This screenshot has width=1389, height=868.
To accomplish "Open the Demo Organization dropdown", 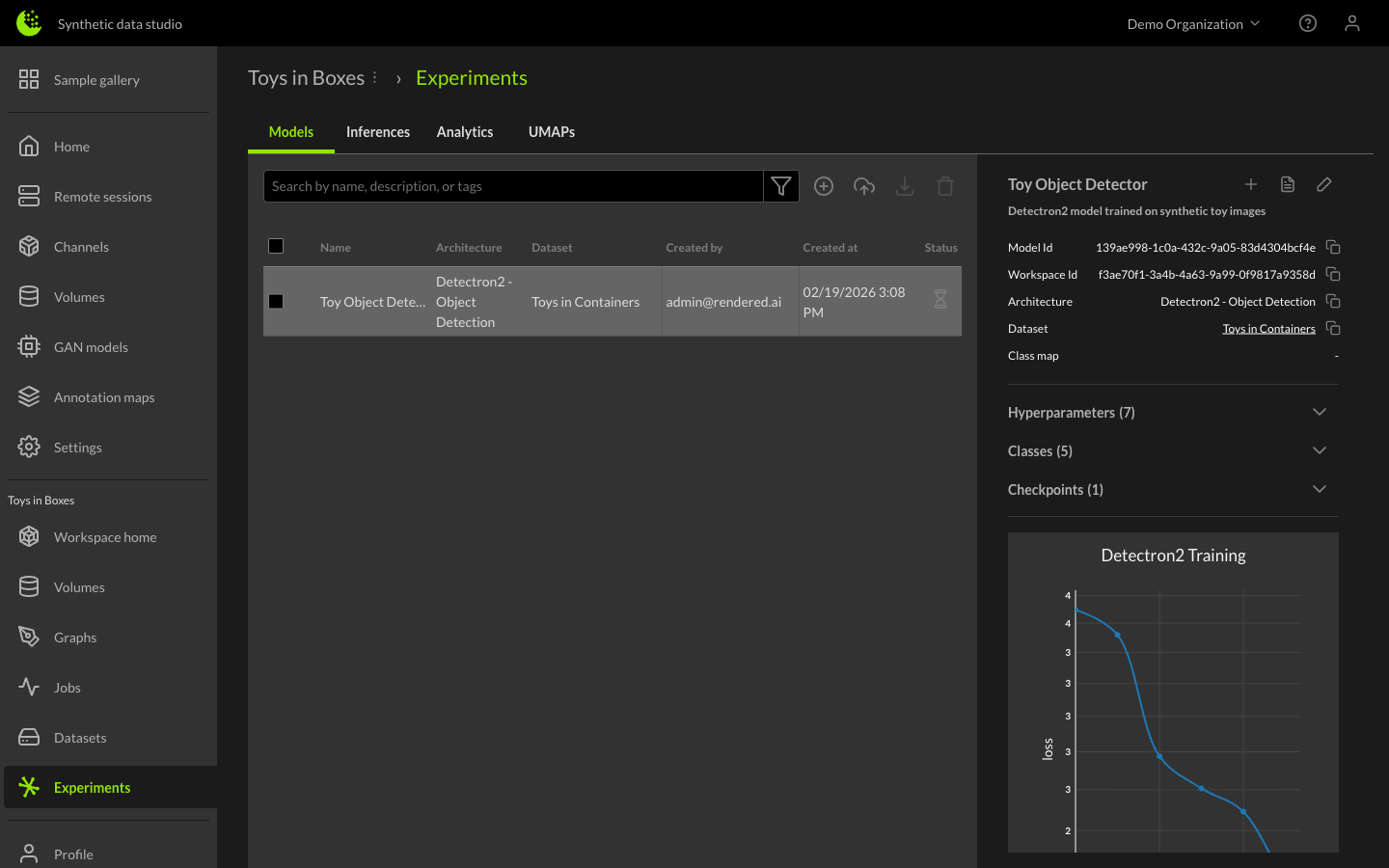I will click(1193, 24).
